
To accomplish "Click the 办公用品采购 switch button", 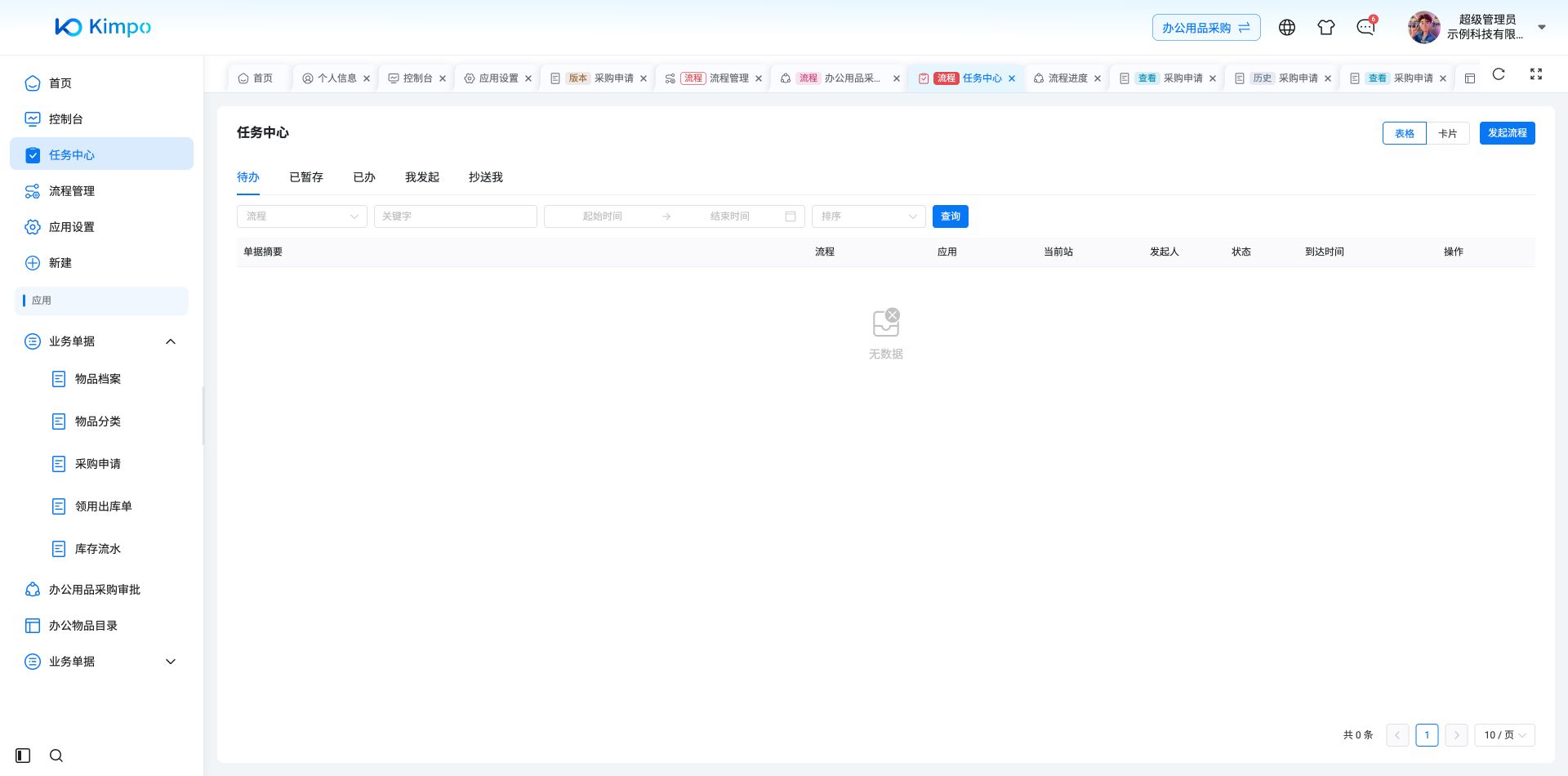I will click(x=1206, y=28).
